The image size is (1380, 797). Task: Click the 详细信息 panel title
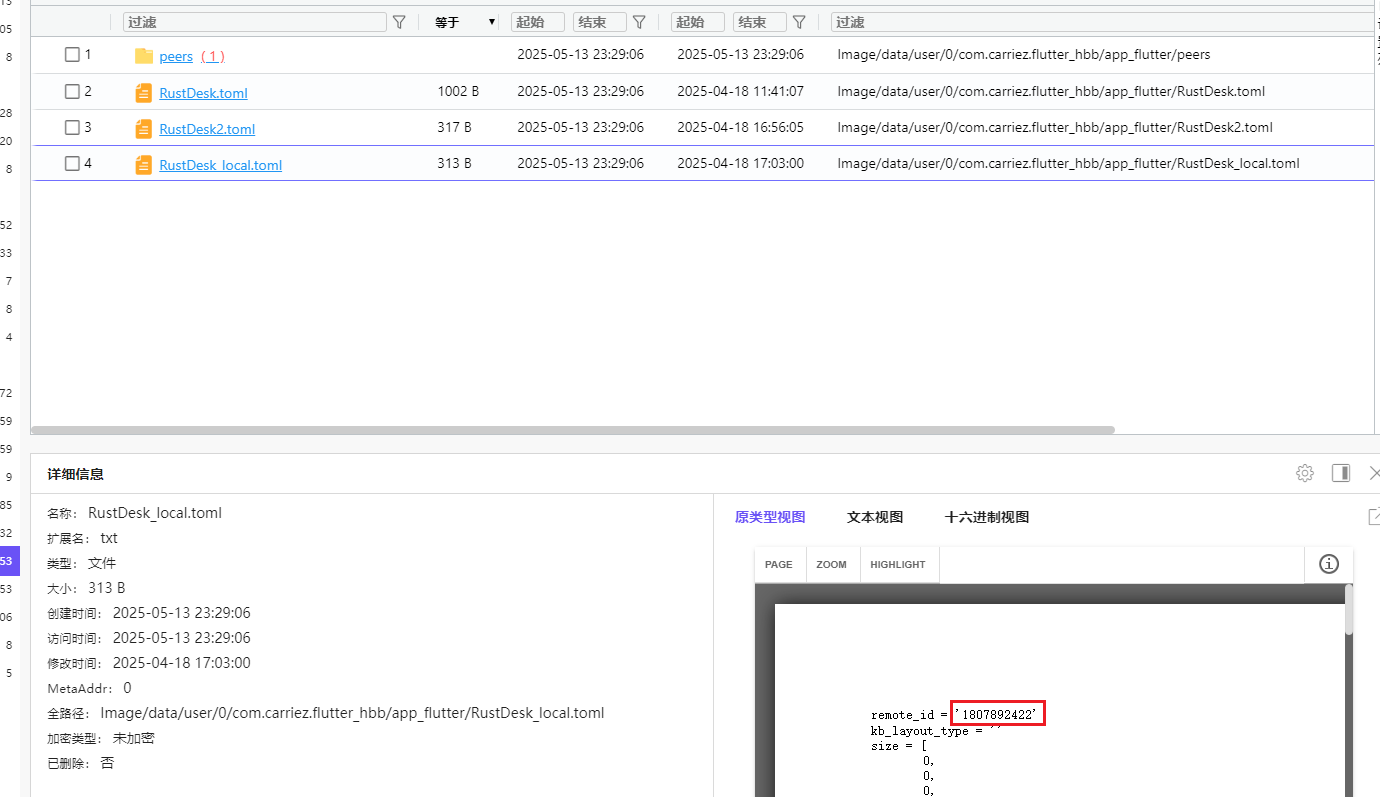(76, 474)
